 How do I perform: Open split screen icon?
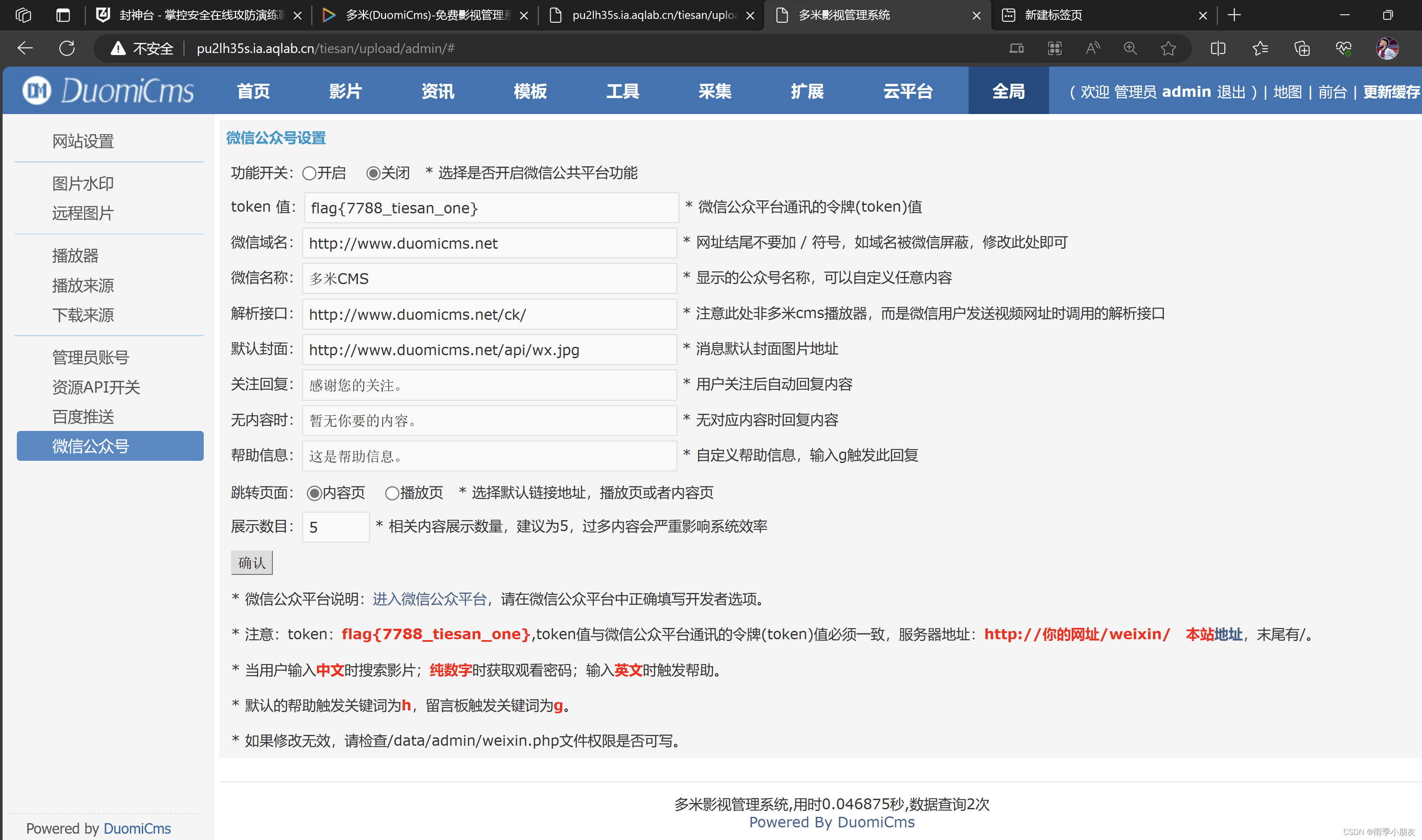pos(1218,48)
